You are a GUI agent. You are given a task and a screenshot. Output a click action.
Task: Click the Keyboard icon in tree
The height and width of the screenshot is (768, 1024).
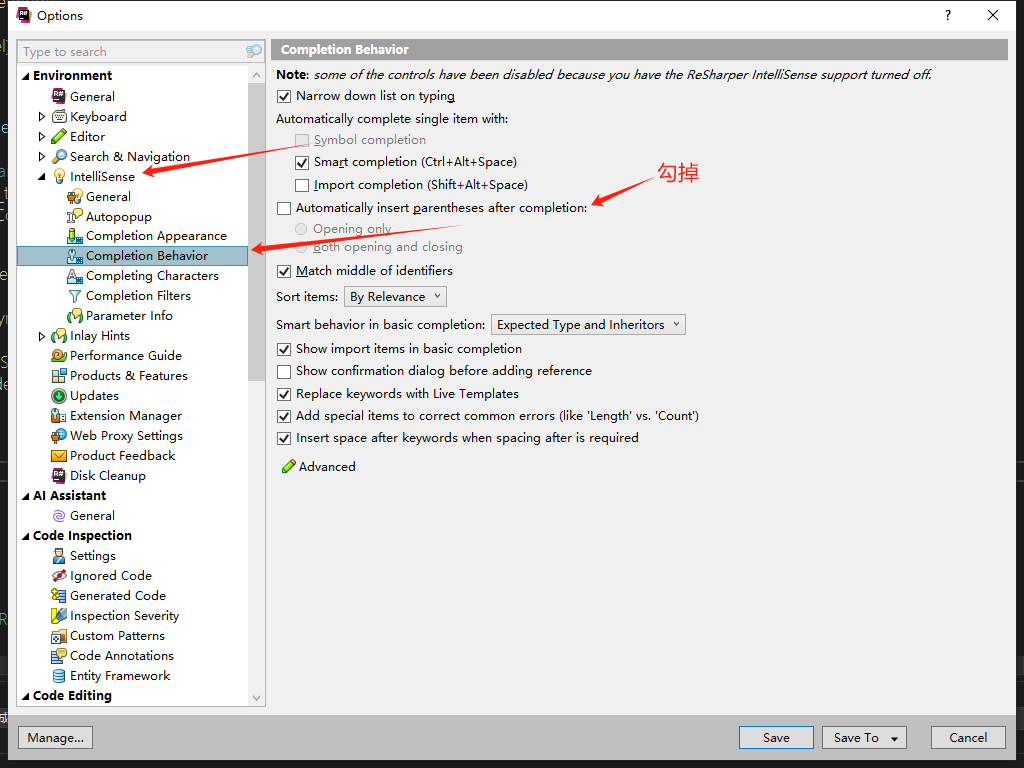pos(59,117)
